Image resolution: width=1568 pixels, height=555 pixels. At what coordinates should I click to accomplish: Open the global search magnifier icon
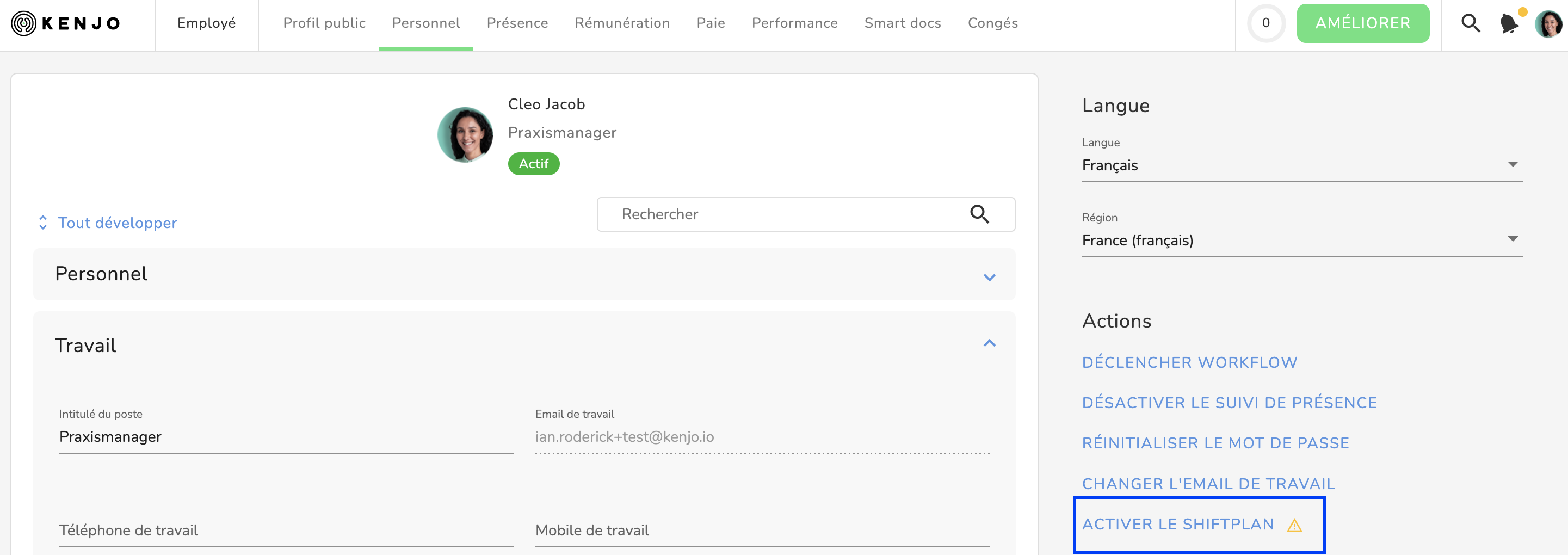click(1471, 24)
